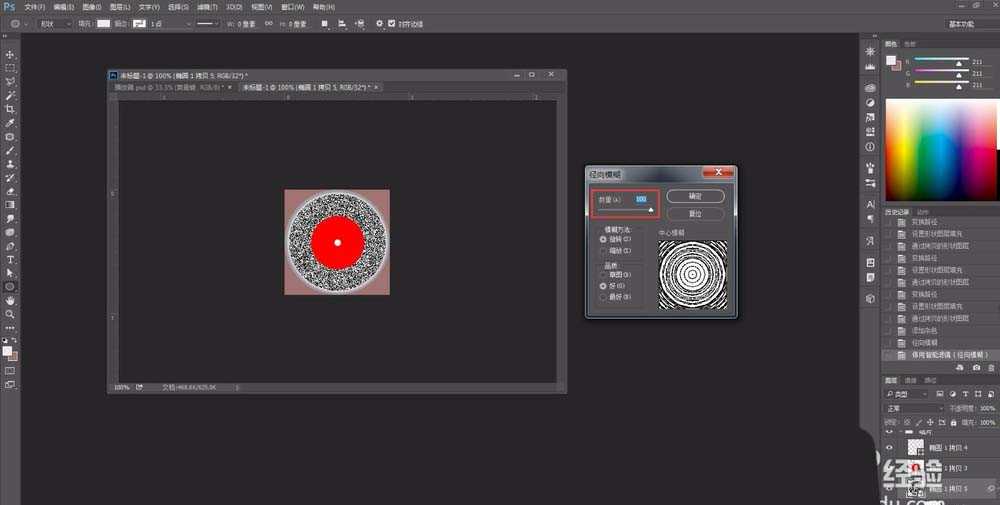Select the Crop tool
The width and height of the screenshot is (1000, 505).
[11, 109]
